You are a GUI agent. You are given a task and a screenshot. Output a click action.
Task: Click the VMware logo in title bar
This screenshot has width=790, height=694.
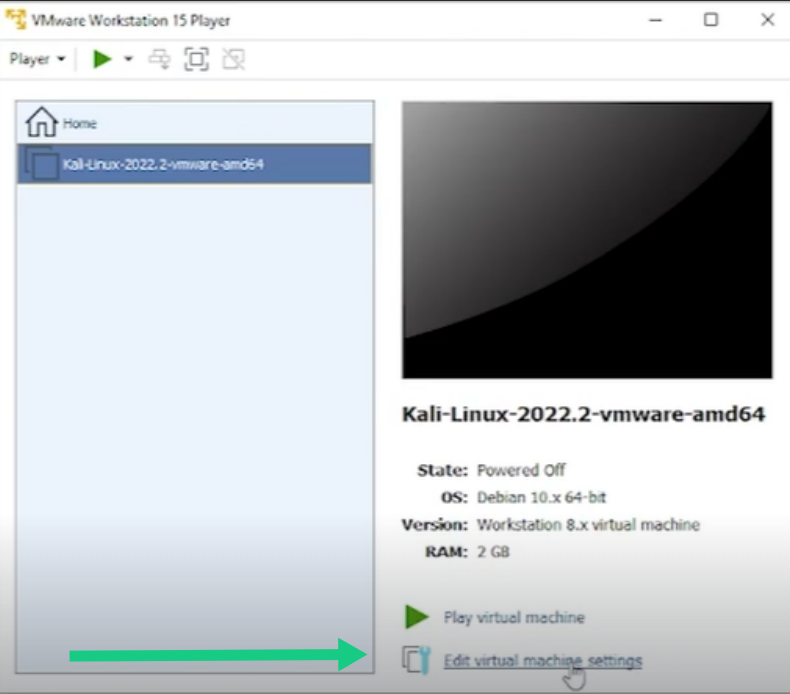tap(16, 20)
